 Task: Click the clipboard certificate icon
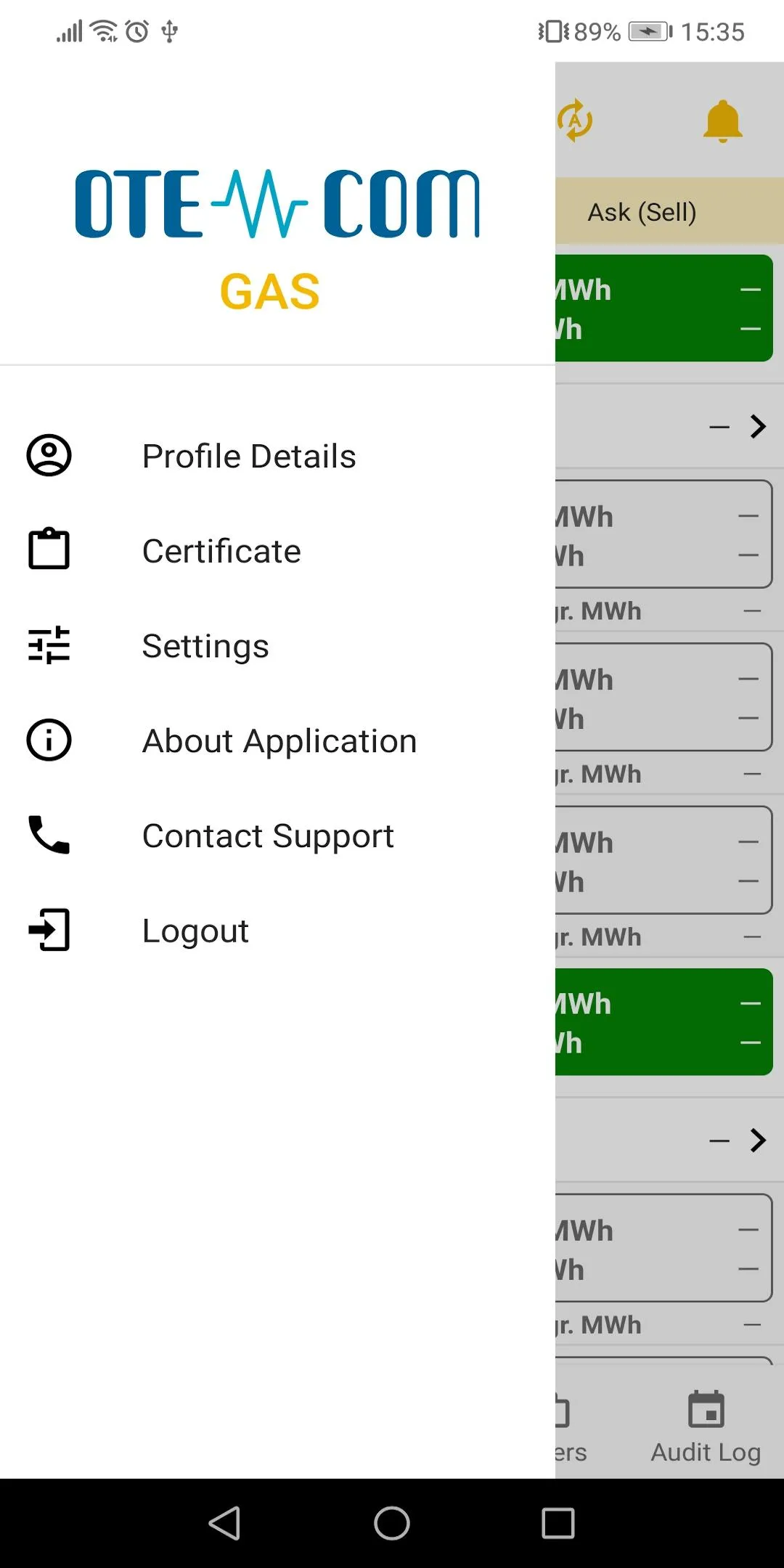49,549
